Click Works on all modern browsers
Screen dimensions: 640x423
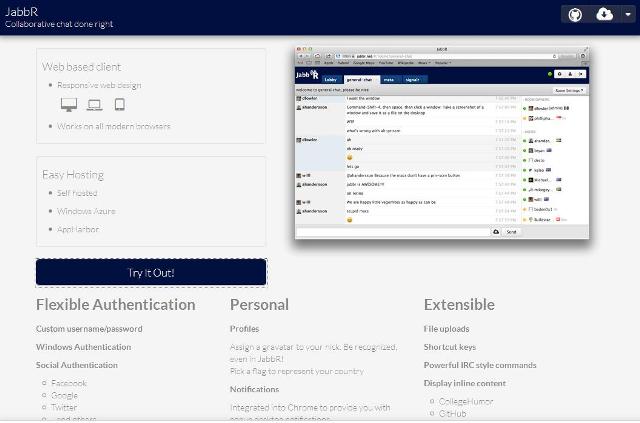tap(114, 127)
